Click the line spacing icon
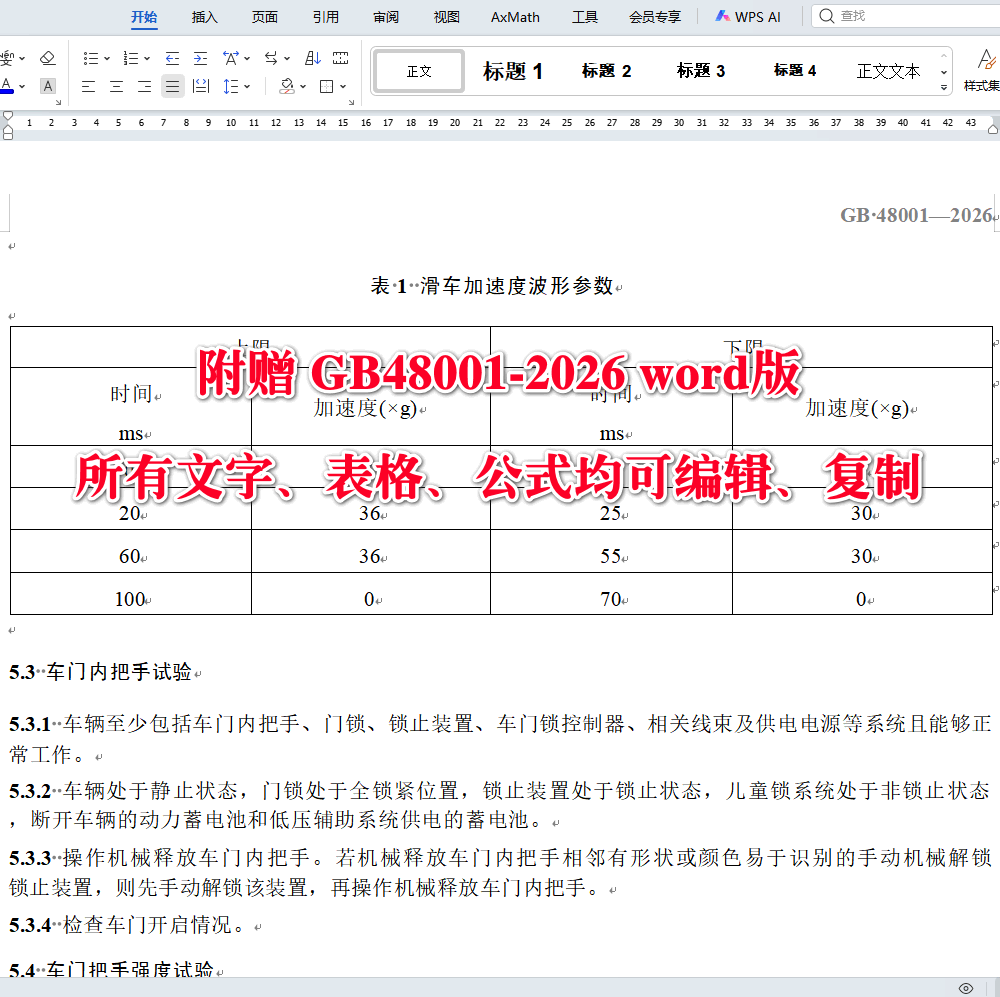Image resolution: width=1000 pixels, height=997 pixels. [231, 86]
